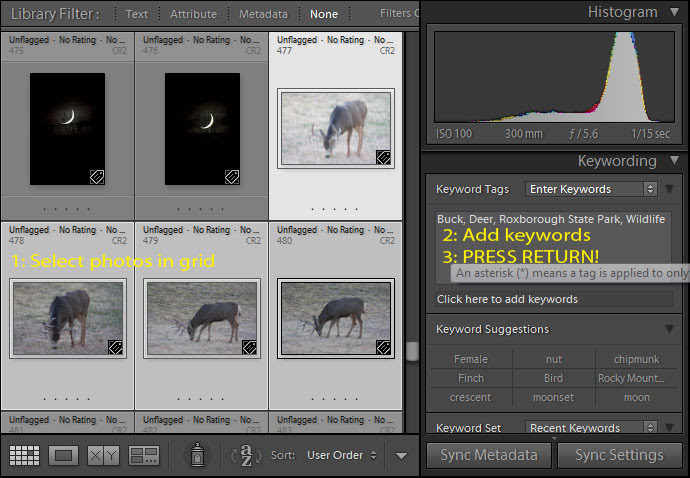This screenshot has height=478, width=690.
Task: Click grid vertical scrollbar handle
Action: (x=412, y=351)
